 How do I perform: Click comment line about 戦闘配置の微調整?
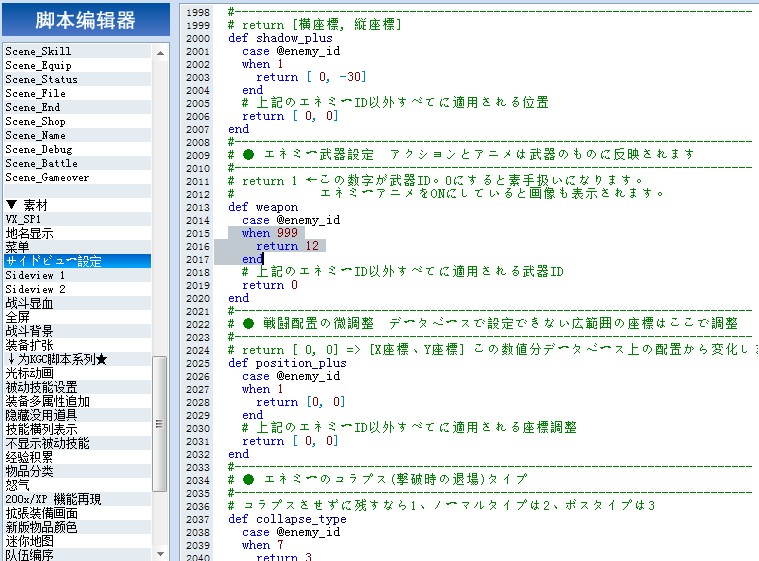click(x=483, y=324)
